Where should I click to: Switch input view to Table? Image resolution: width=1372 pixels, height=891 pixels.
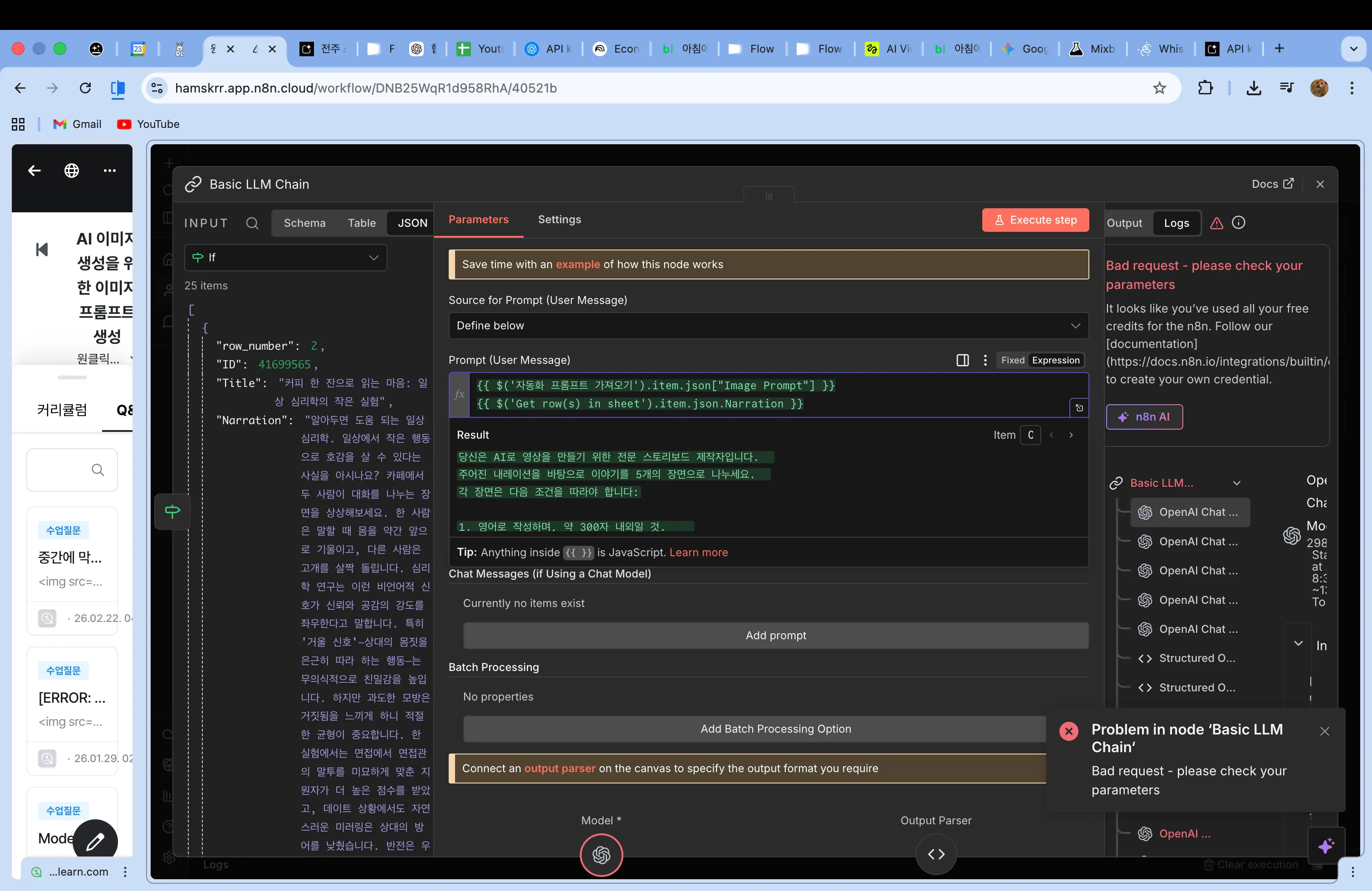coord(362,223)
